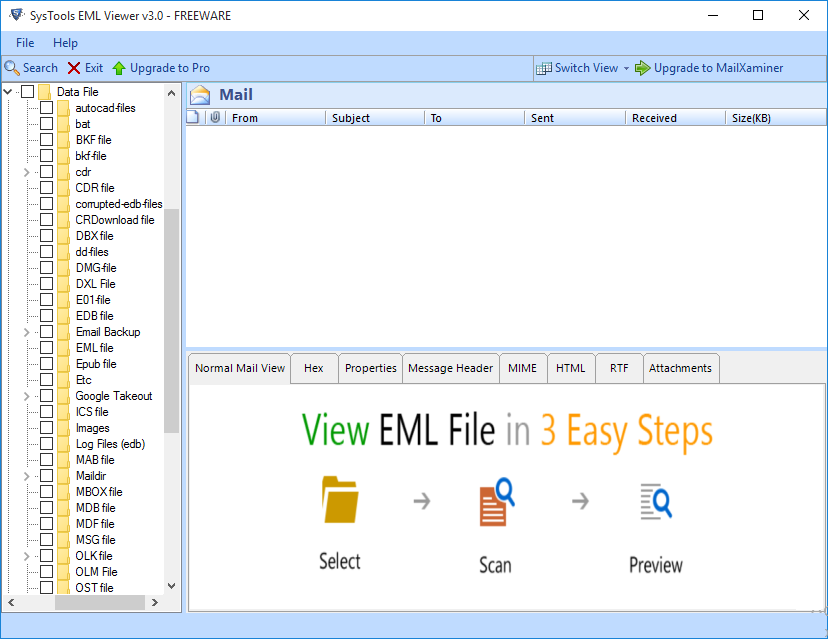Select the Log Files (edb) tree item
Viewport: 828px width, 639px height.
110,444
